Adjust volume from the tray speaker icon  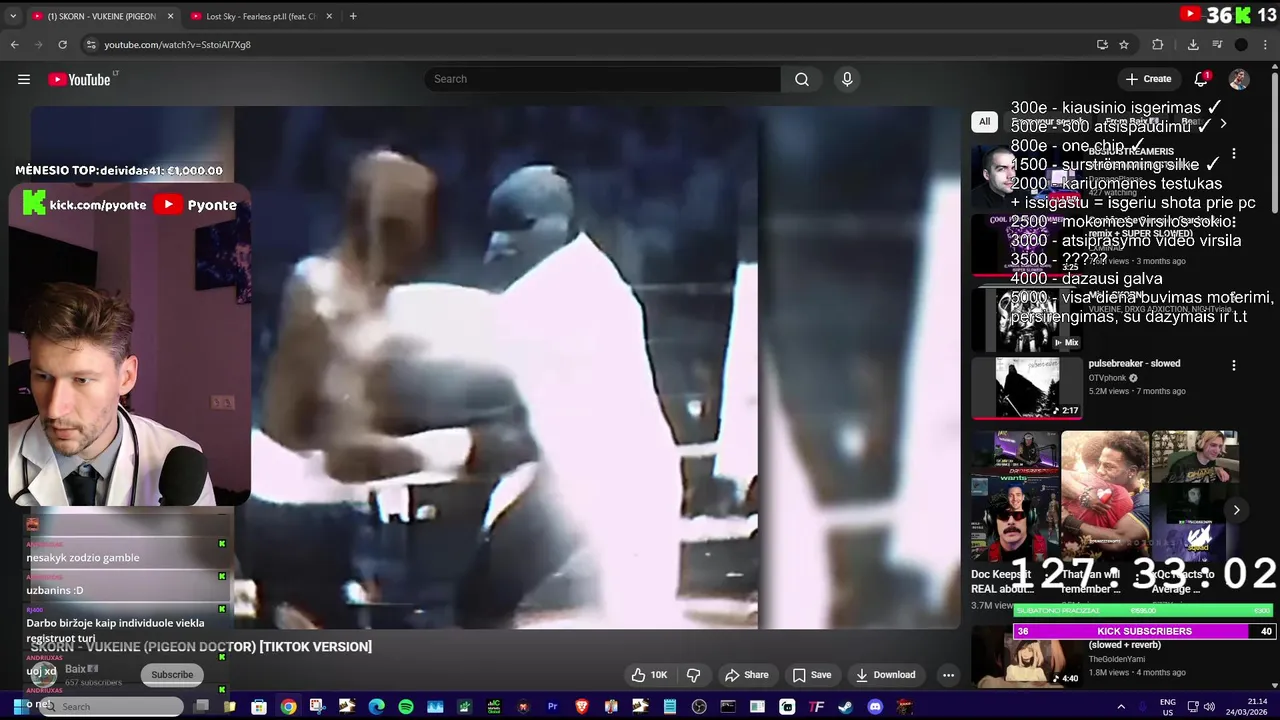pos(1208,707)
